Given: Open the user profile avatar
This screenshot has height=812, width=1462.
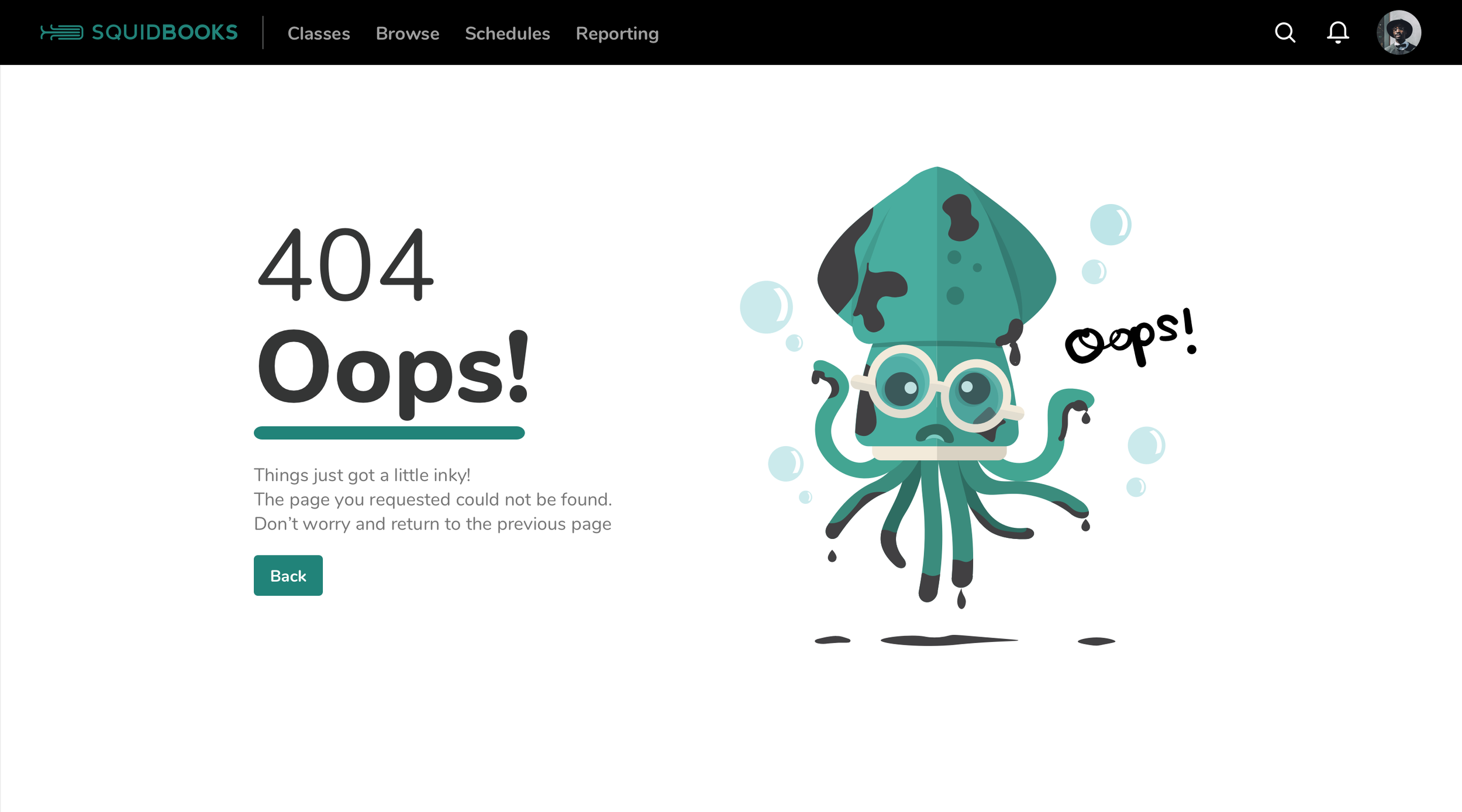Looking at the screenshot, I should 1399,33.
